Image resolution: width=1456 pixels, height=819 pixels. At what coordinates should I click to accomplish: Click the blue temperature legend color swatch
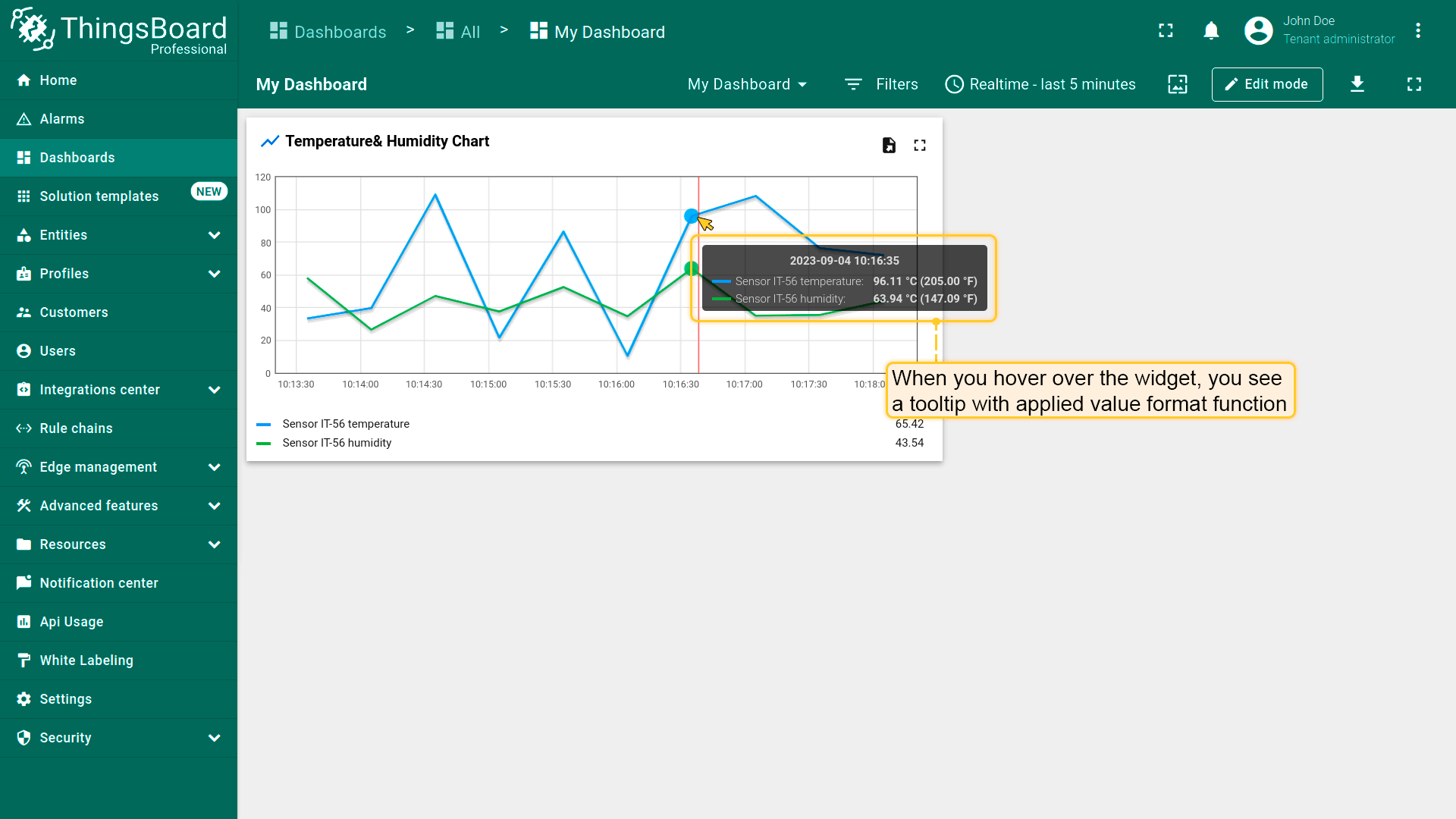264,425
